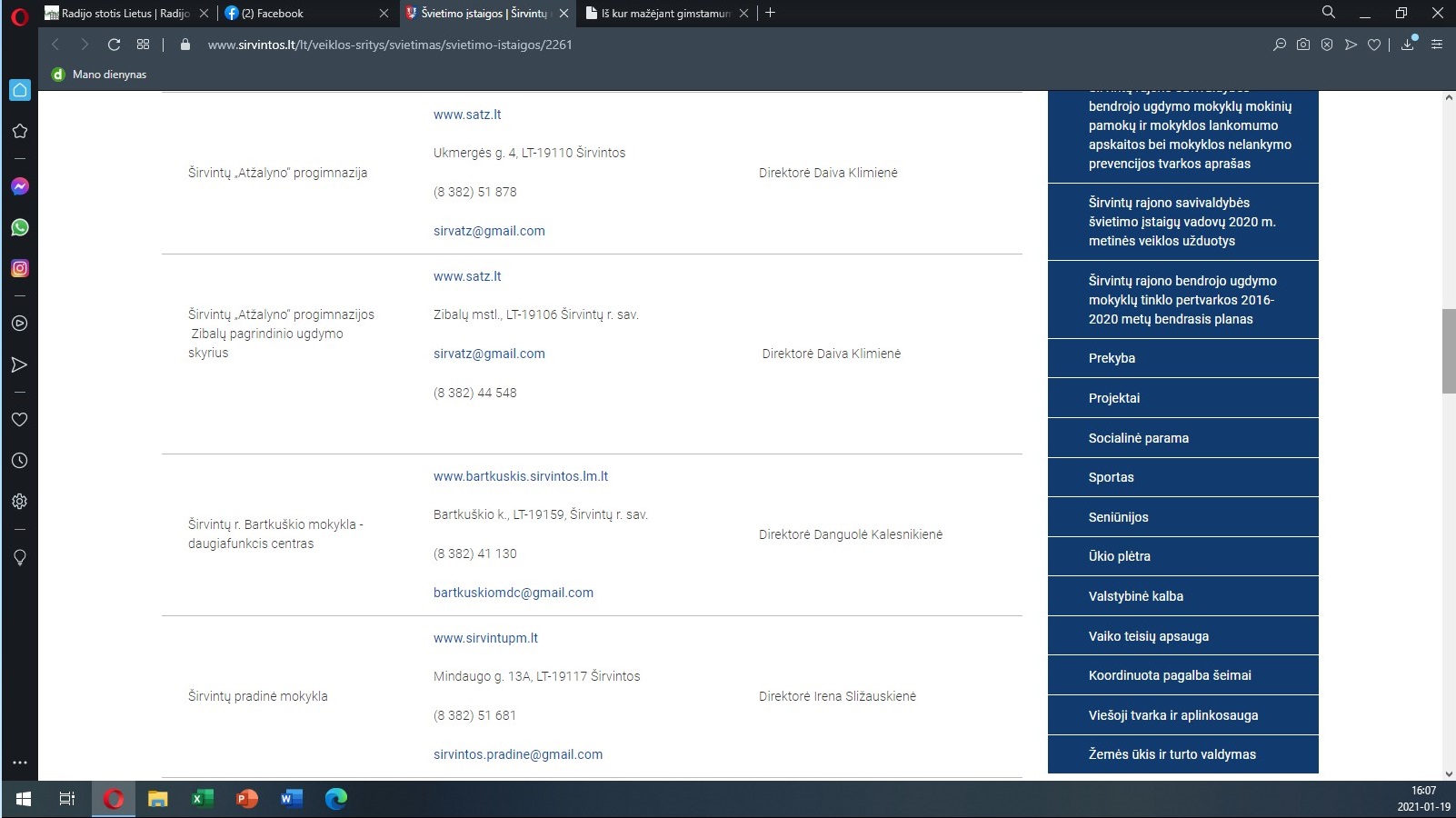Screen dimensions: 1456x818
Task: Switch to Radijo stotis Lietus tab
Action: pos(123,14)
